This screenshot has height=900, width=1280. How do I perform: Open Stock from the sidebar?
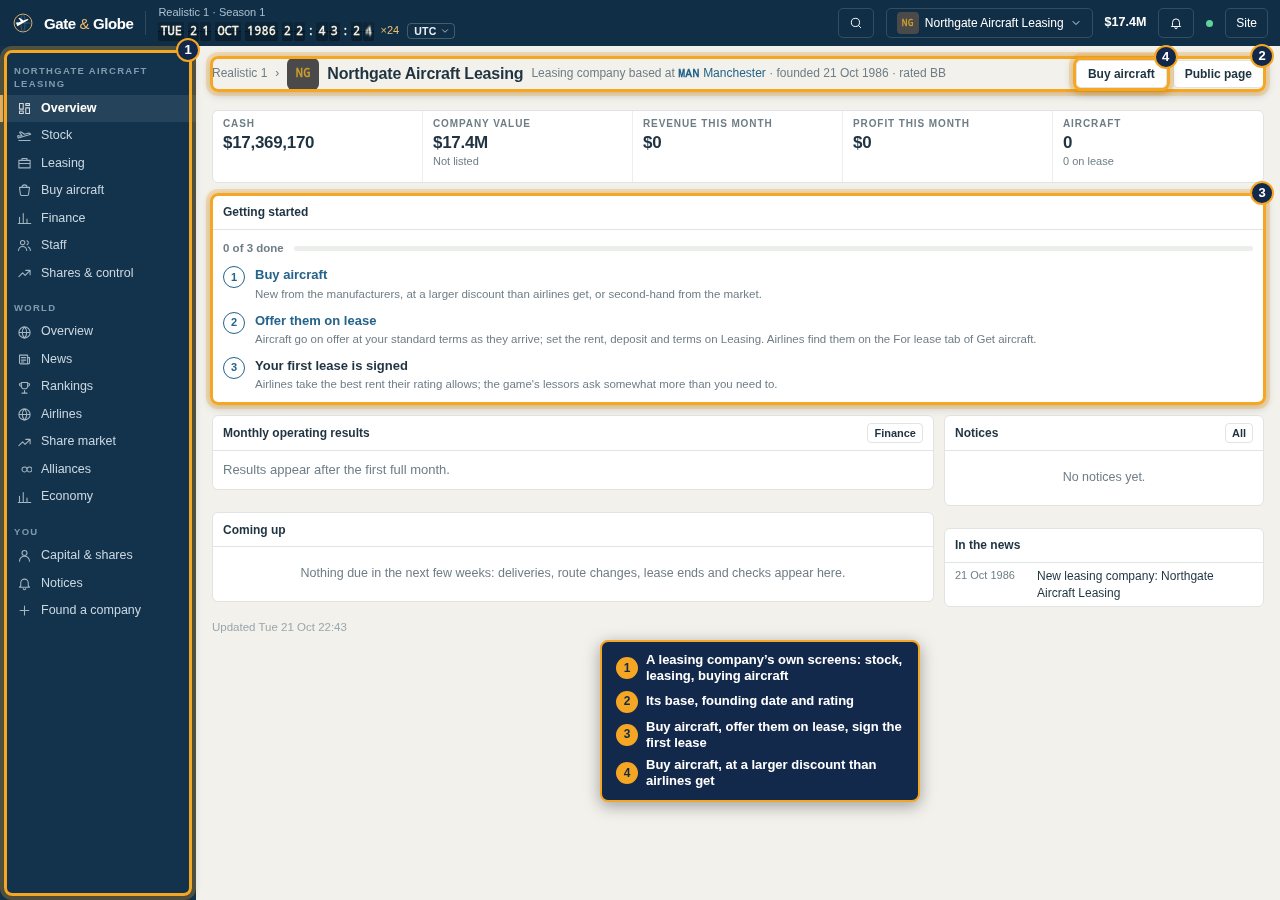click(x=98, y=135)
